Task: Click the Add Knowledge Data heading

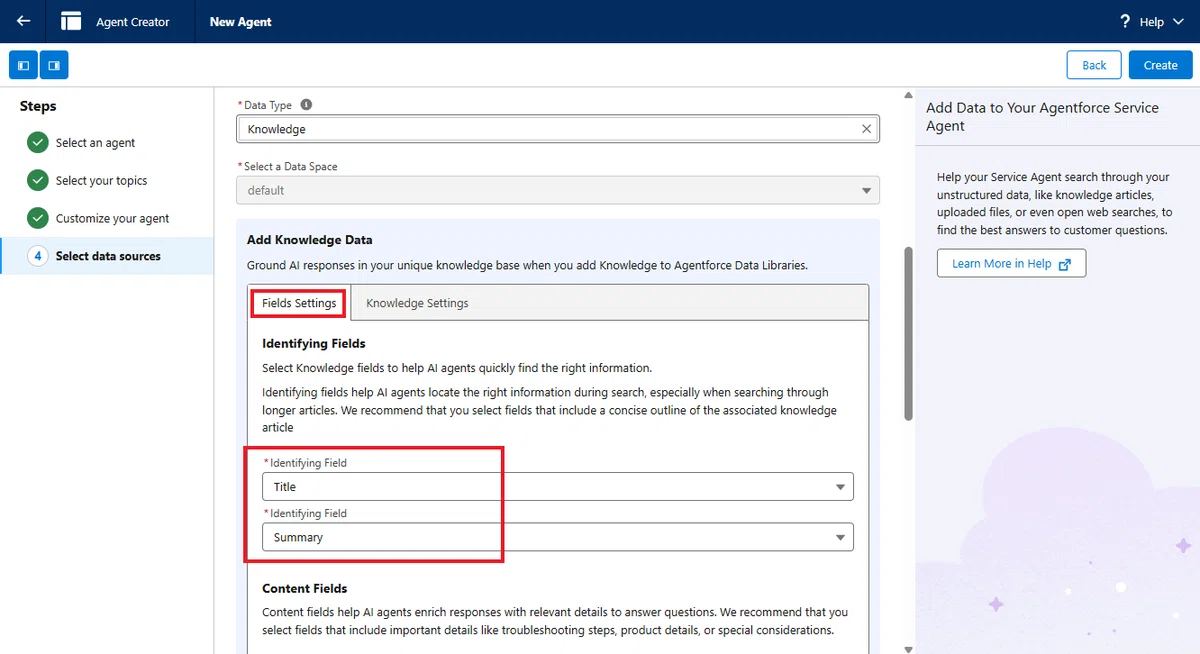Action: [309, 240]
